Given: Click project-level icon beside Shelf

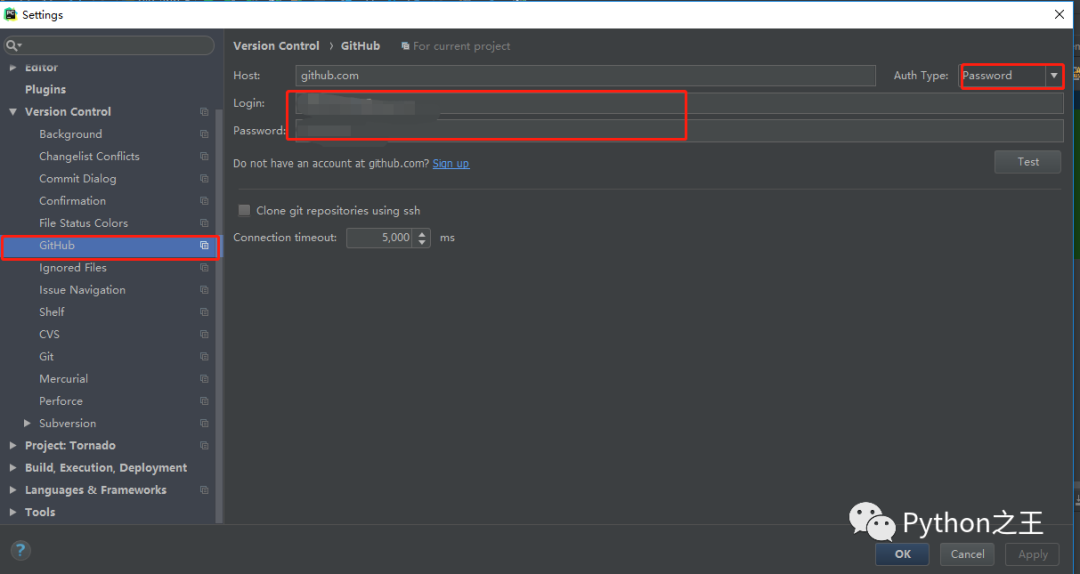Looking at the screenshot, I should 204,312.
